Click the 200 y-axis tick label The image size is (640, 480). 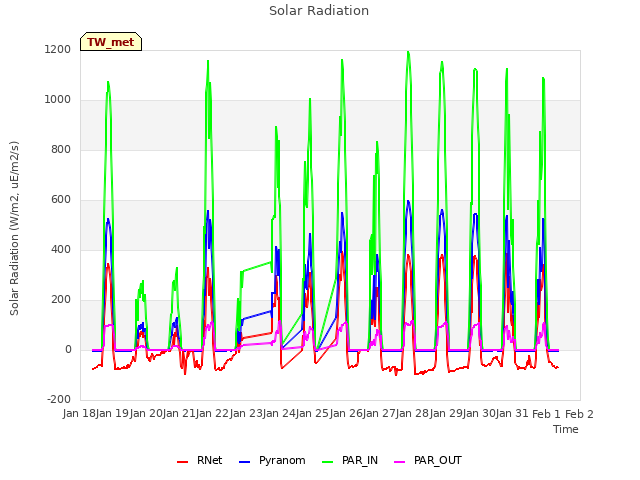[x=61, y=300]
